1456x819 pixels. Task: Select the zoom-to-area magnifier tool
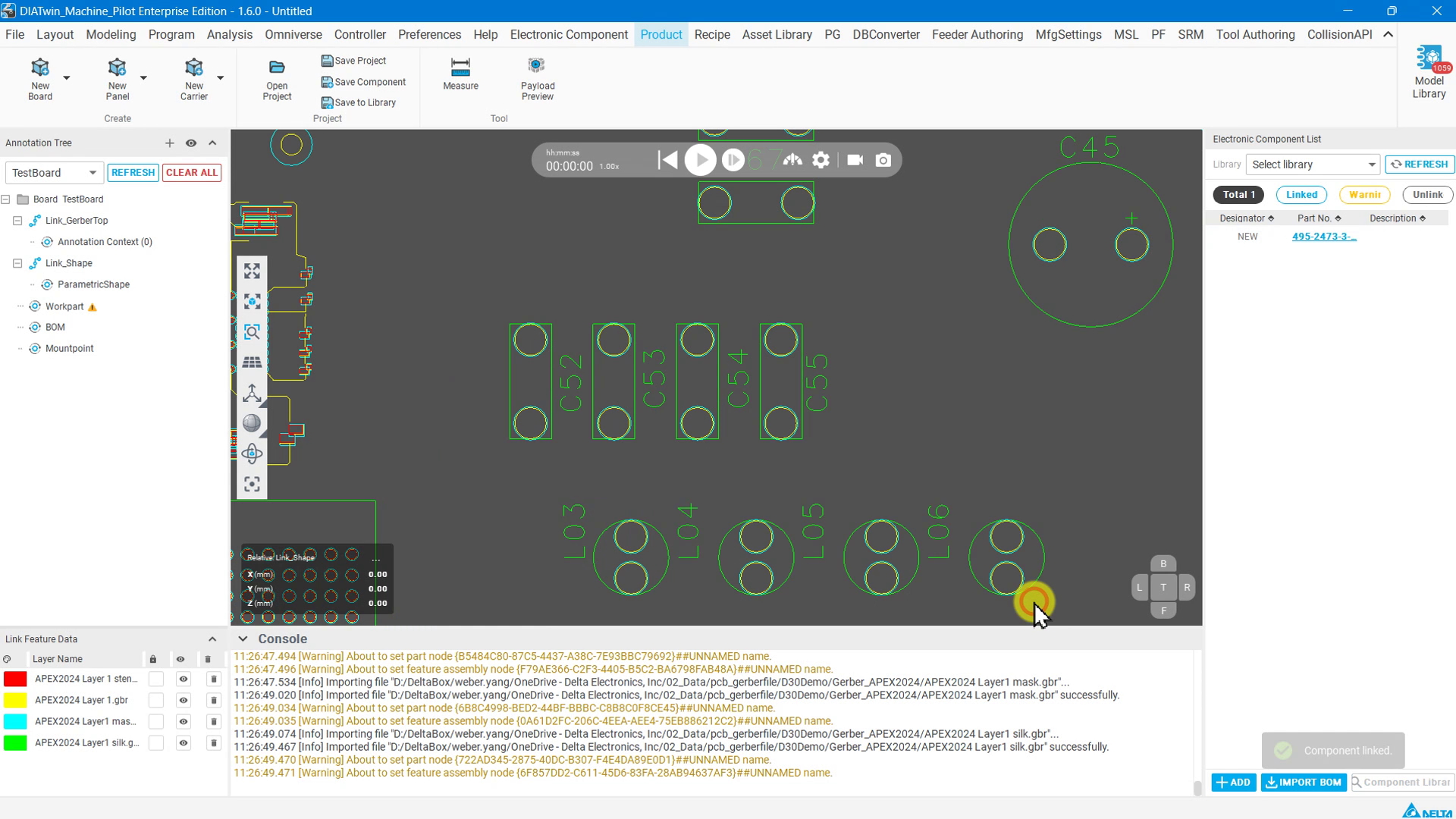point(252,332)
